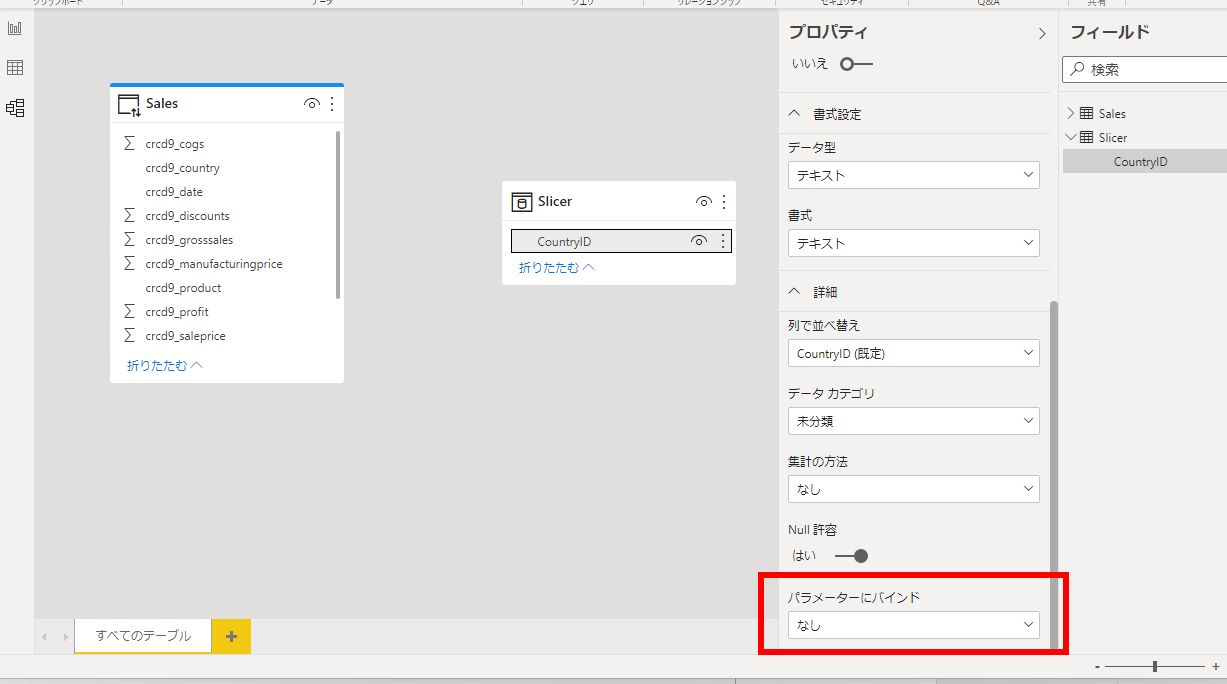Open the 書式 dropdown
Image resolution: width=1227 pixels, height=684 pixels.
[x=913, y=243]
